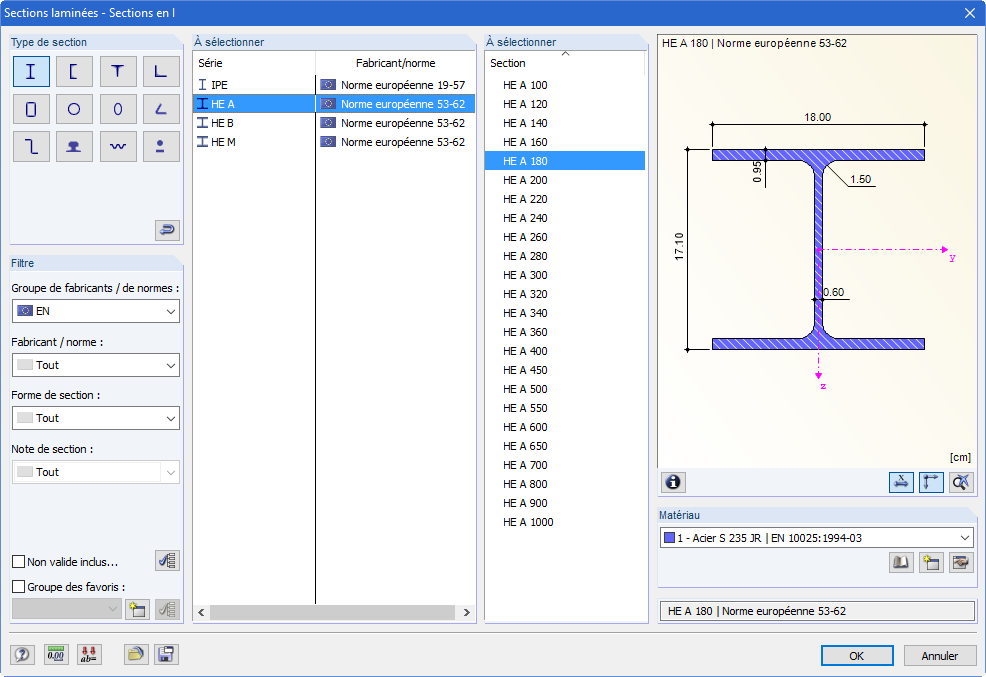Select section HE A 240
The width and height of the screenshot is (986, 677).
coord(565,218)
